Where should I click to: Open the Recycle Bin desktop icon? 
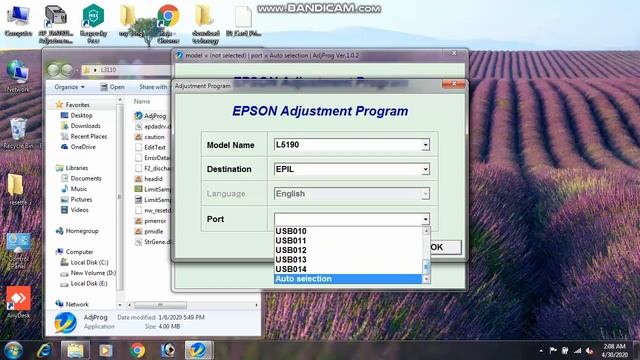tap(18, 133)
